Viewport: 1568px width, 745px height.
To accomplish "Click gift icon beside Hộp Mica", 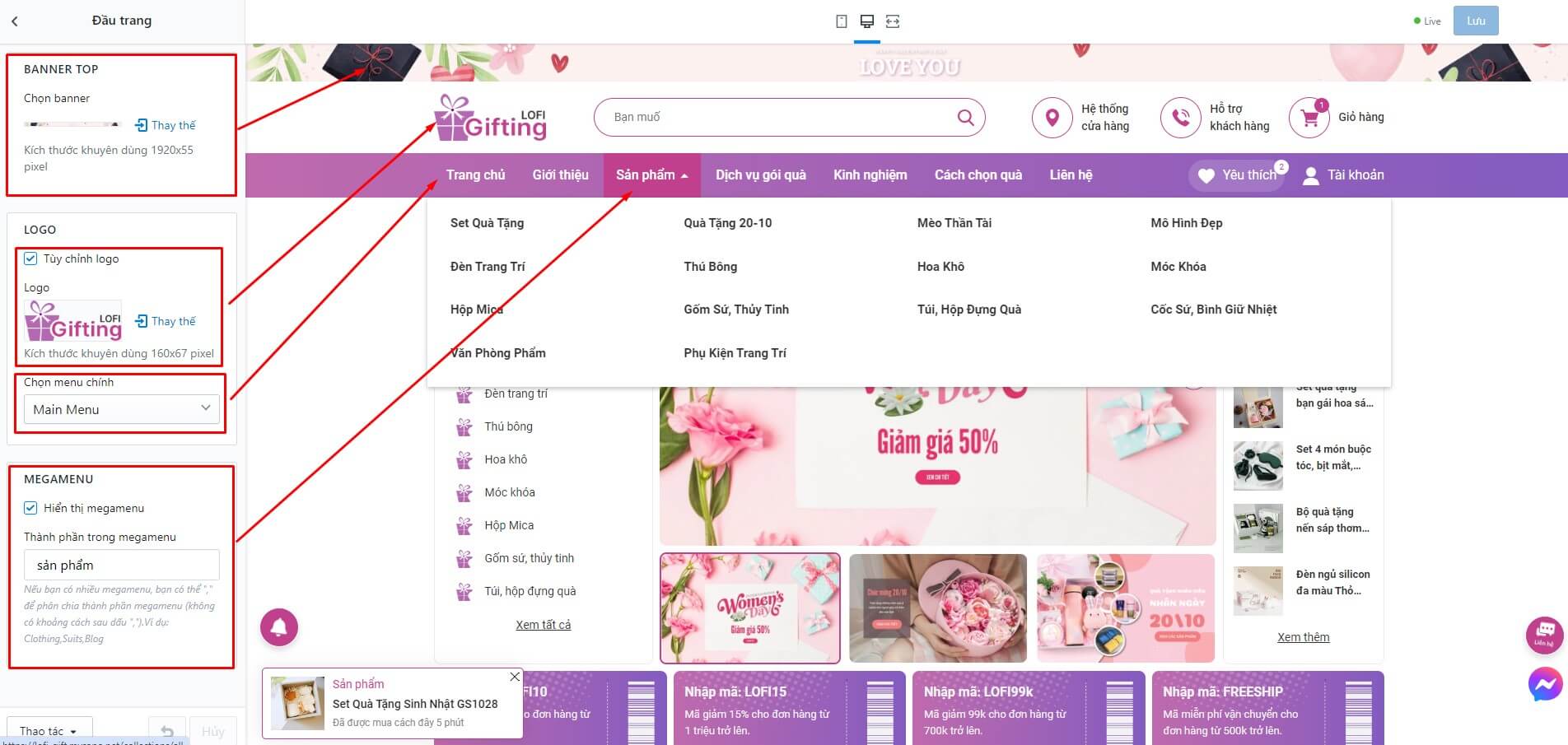I will pos(464,526).
